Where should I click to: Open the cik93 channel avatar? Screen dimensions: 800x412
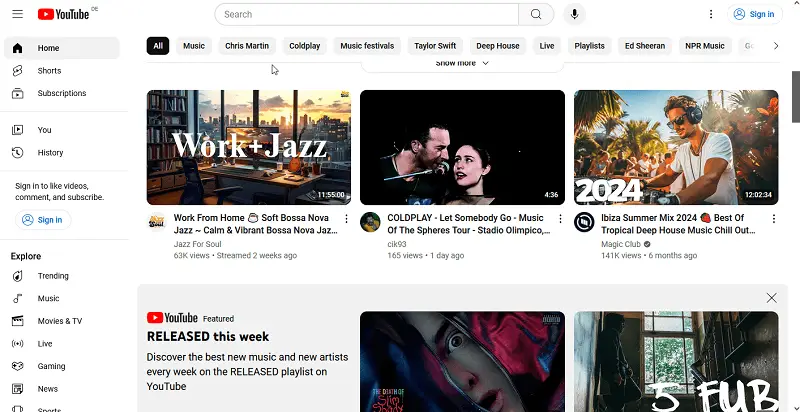(370, 222)
